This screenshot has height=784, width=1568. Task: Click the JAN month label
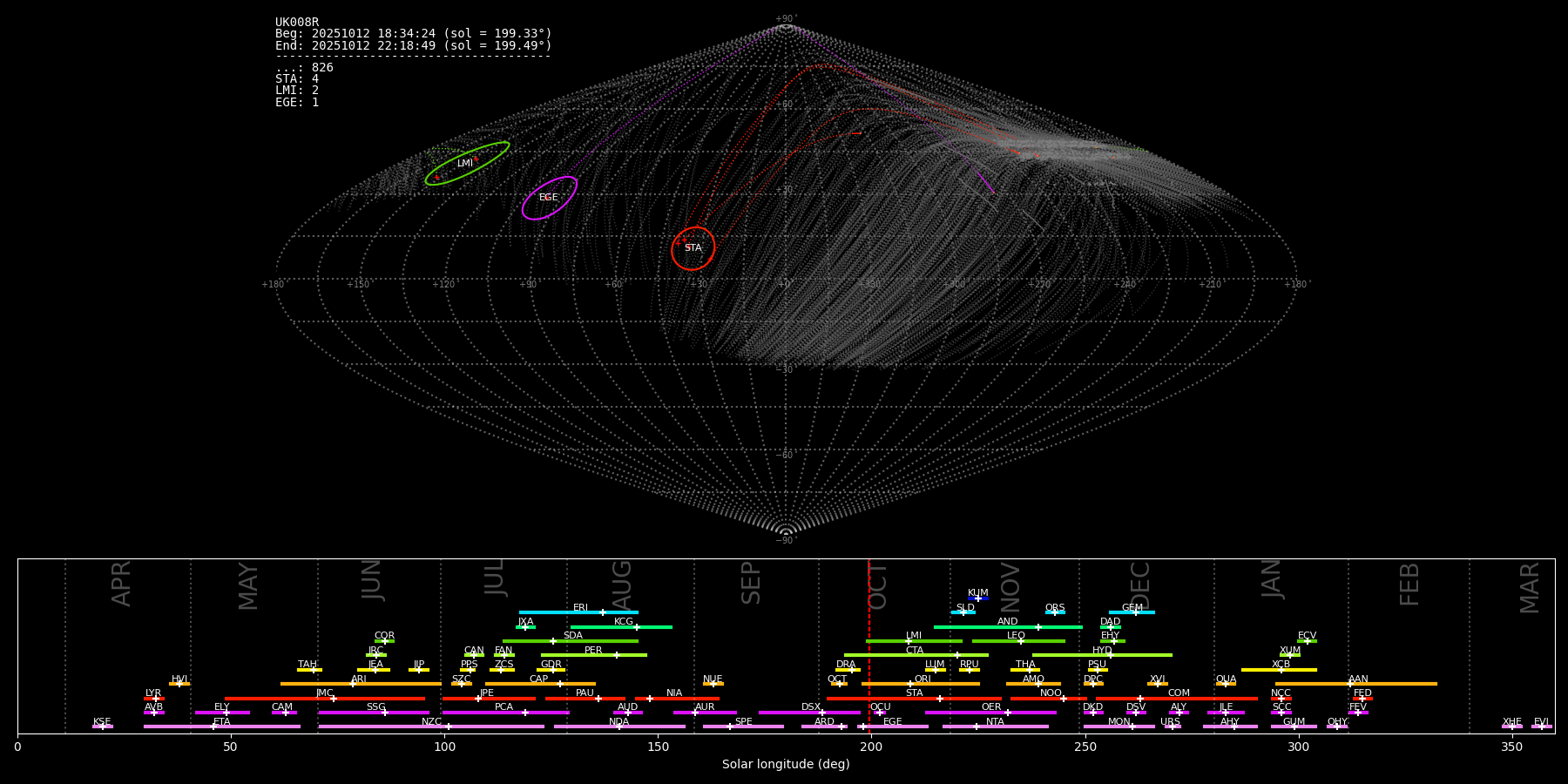coord(1272,579)
